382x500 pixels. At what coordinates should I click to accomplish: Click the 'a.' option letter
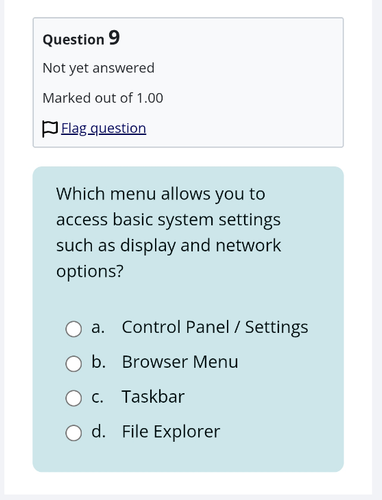pyautogui.click(x=98, y=327)
